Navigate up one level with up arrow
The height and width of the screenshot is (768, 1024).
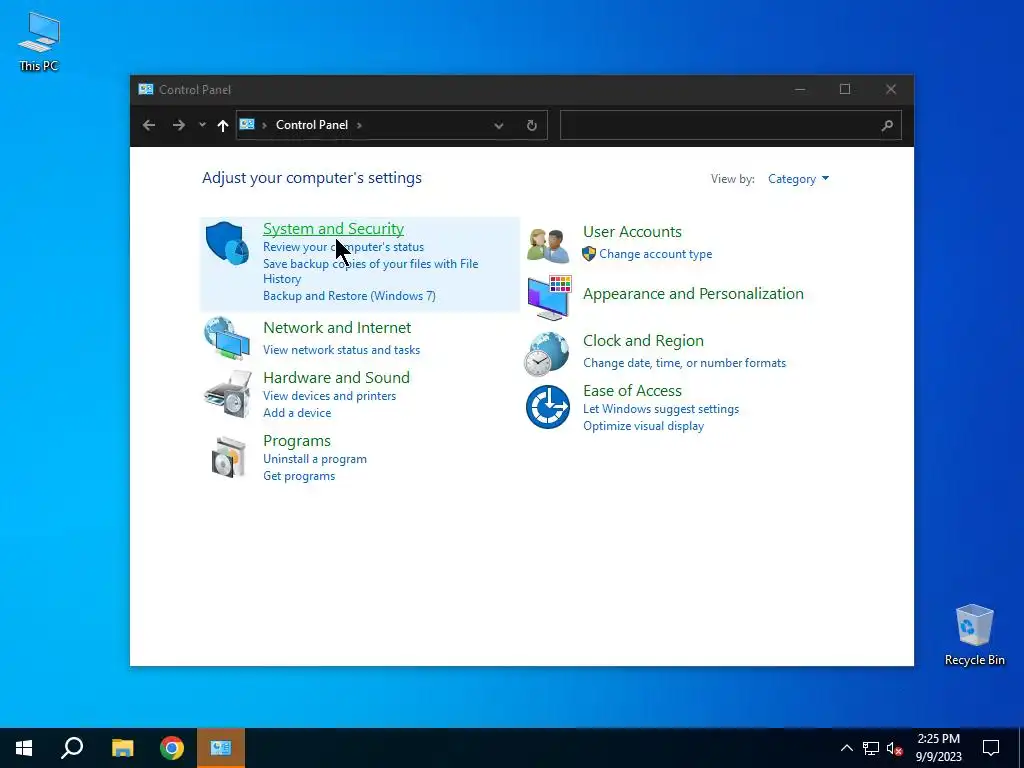(223, 125)
